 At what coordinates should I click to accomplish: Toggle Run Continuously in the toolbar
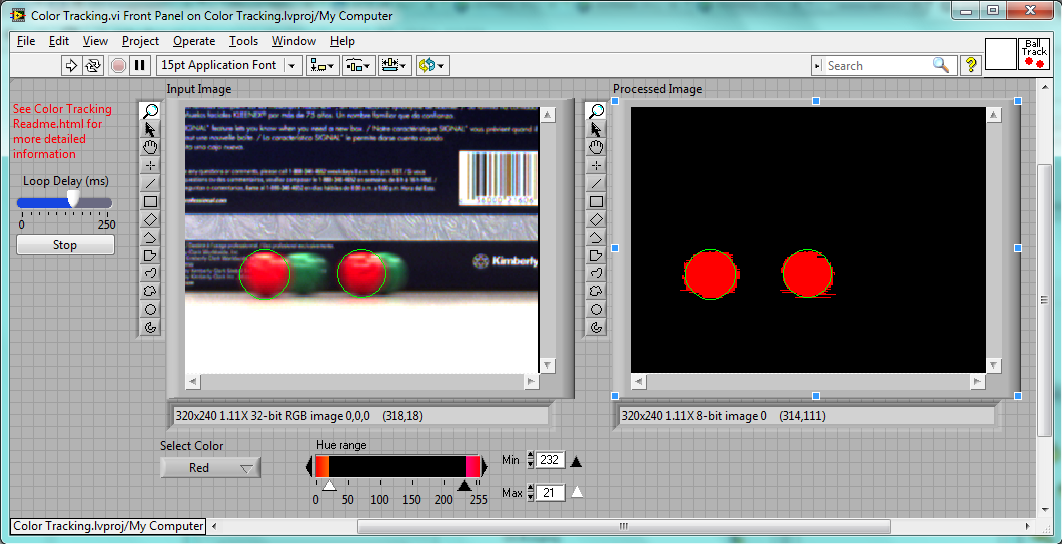(93, 65)
